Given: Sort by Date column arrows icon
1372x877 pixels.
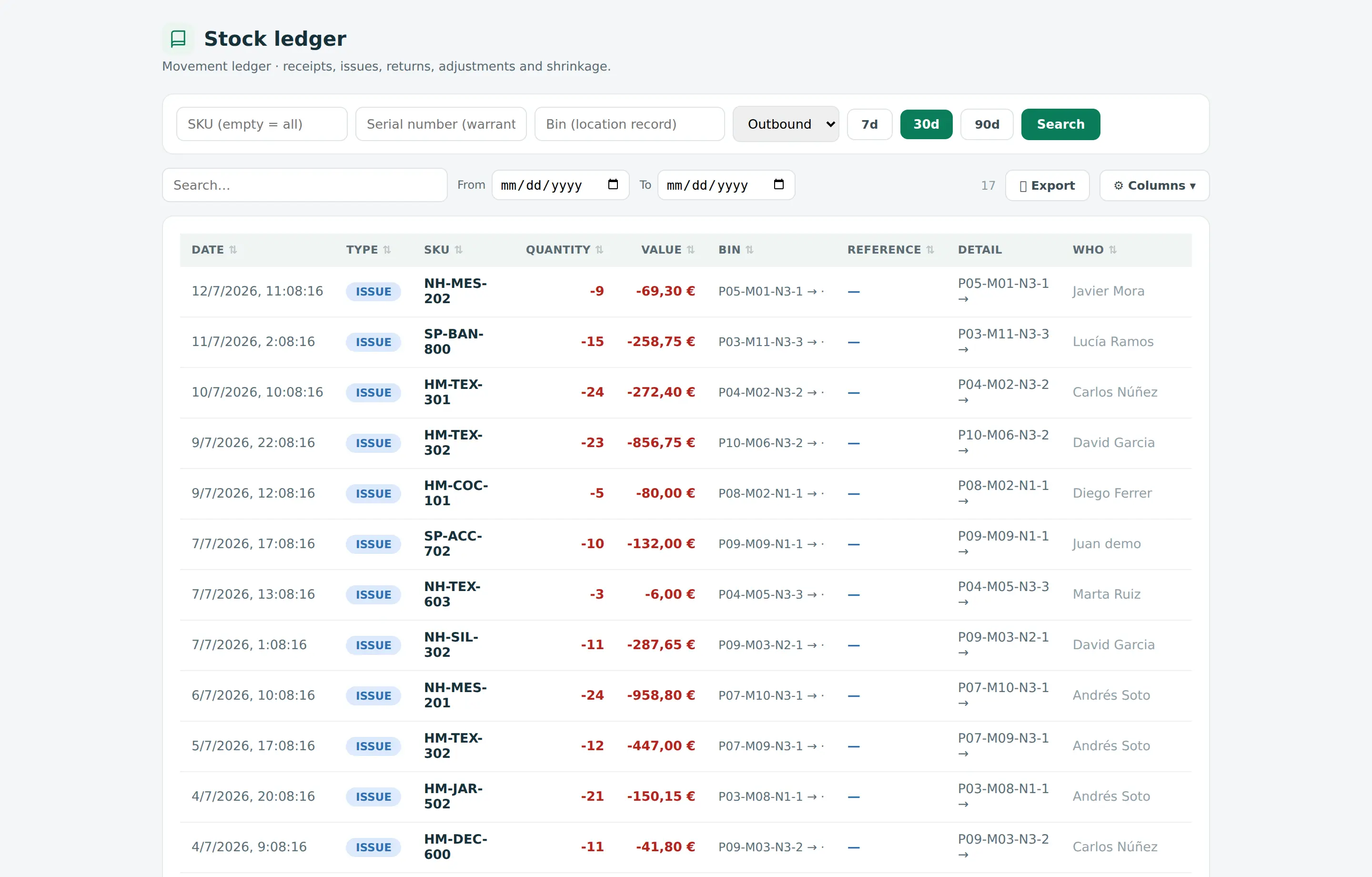Looking at the screenshot, I should click(x=233, y=250).
